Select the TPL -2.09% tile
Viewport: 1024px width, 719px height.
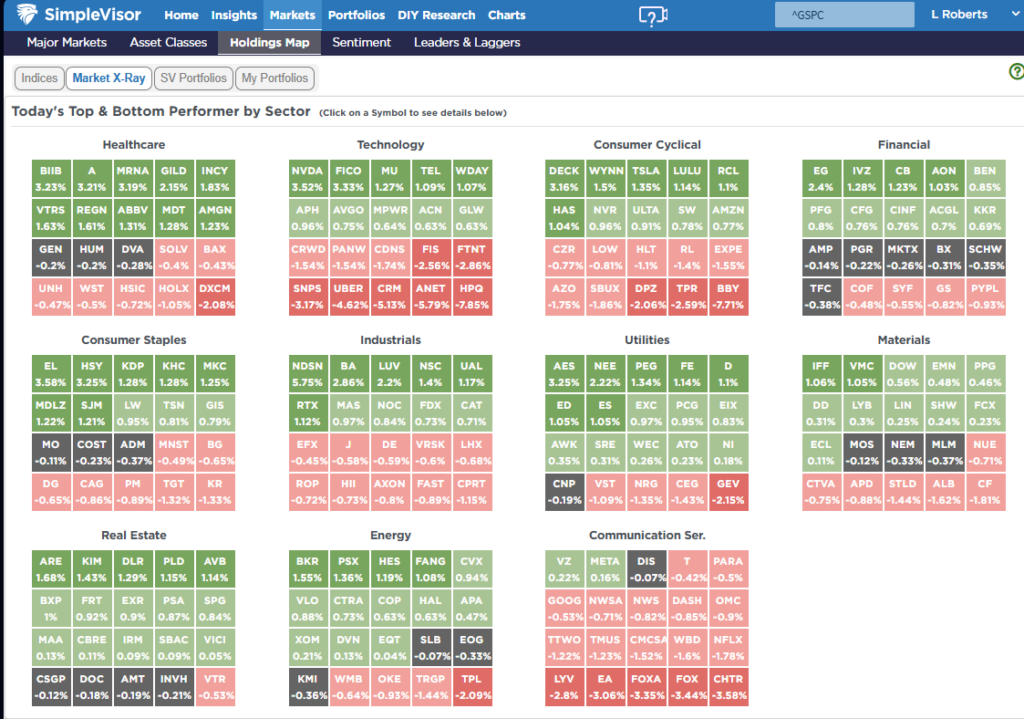[x=472, y=686]
